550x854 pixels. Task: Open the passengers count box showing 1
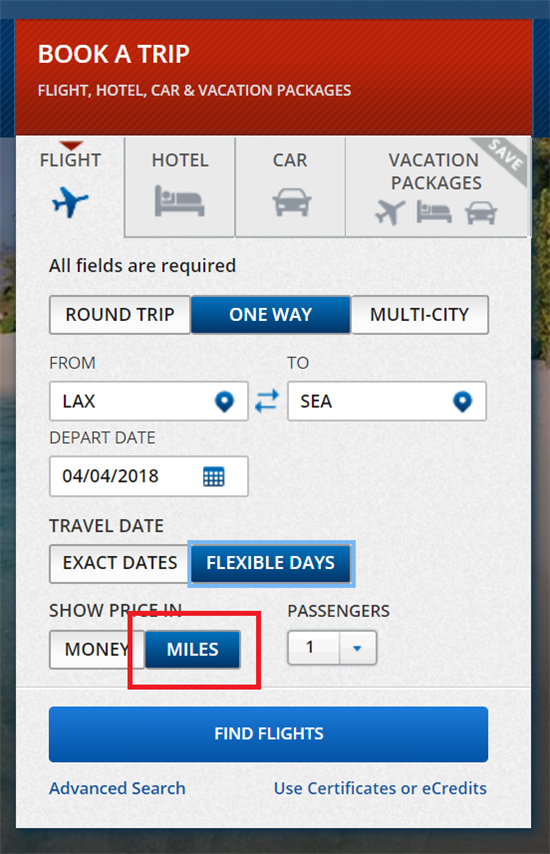point(332,648)
